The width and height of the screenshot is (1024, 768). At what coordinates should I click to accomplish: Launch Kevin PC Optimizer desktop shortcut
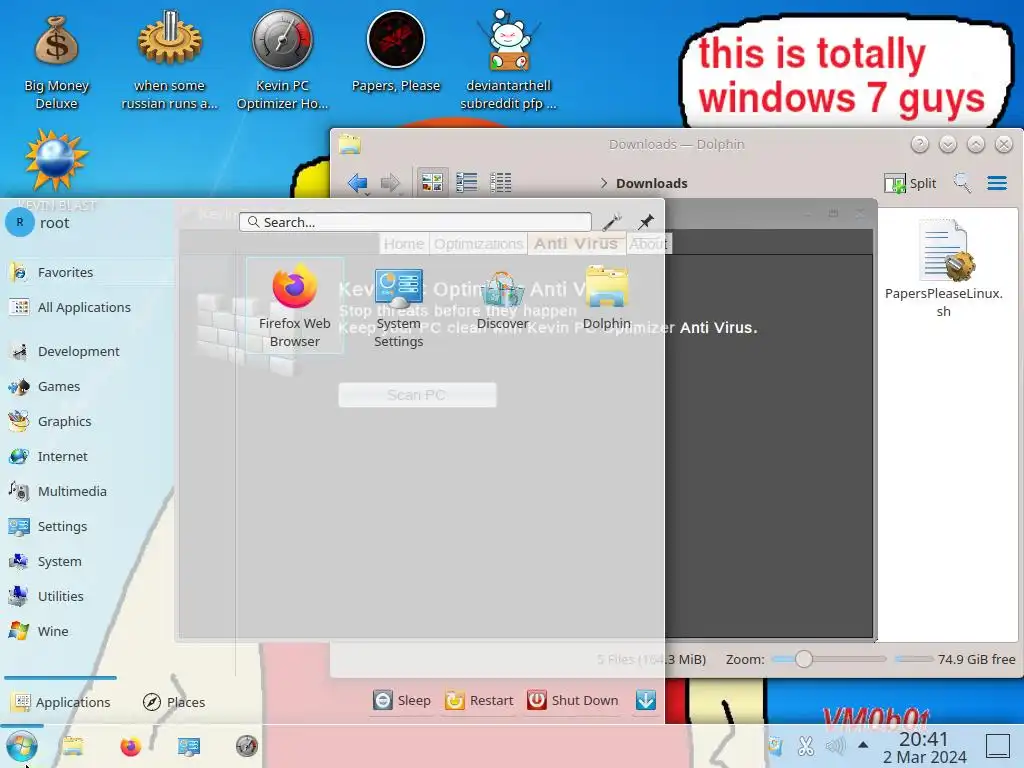[282, 62]
